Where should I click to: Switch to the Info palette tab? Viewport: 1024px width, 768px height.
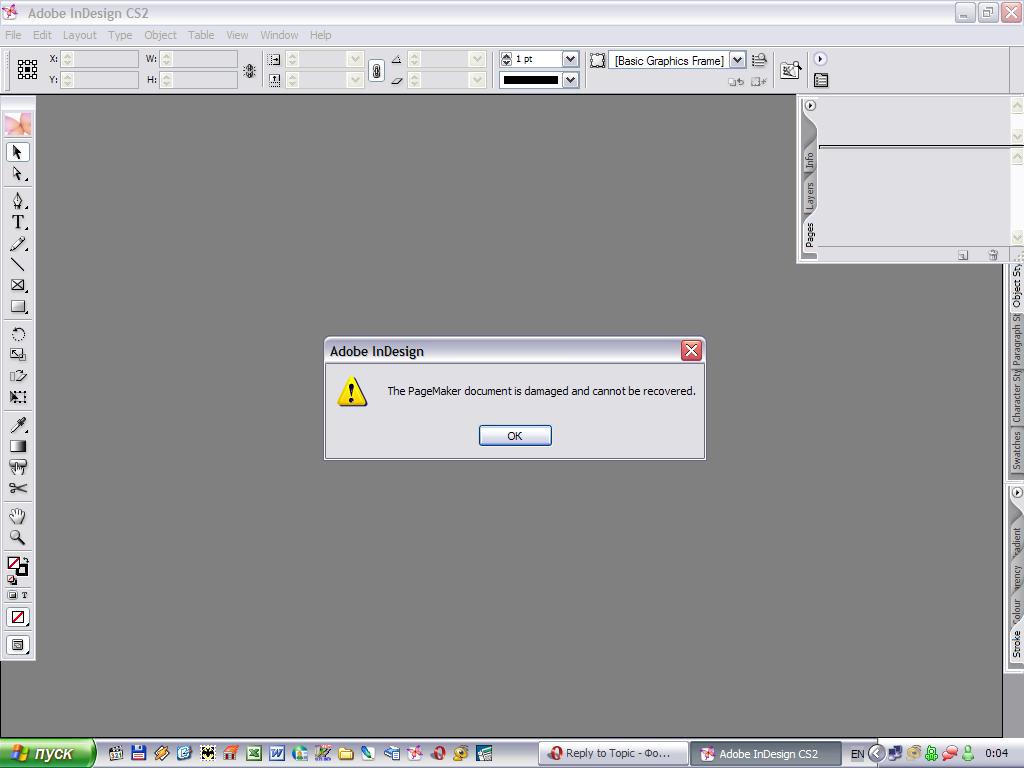[x=810, y=160]
